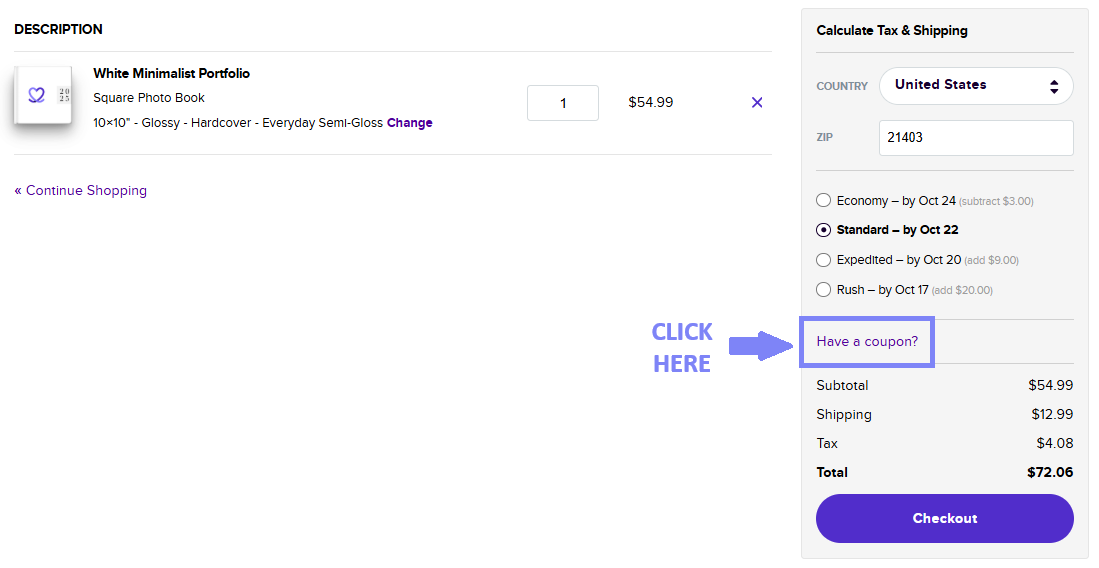1099x568 pixels.
Task: Click the Total amount $72.06
Action: (x=1049, y=472)
